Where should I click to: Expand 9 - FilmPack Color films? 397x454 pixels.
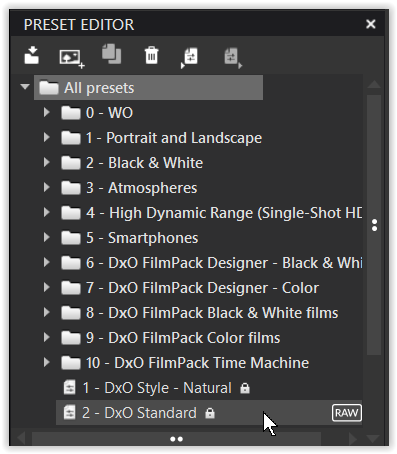click(47, 337)
